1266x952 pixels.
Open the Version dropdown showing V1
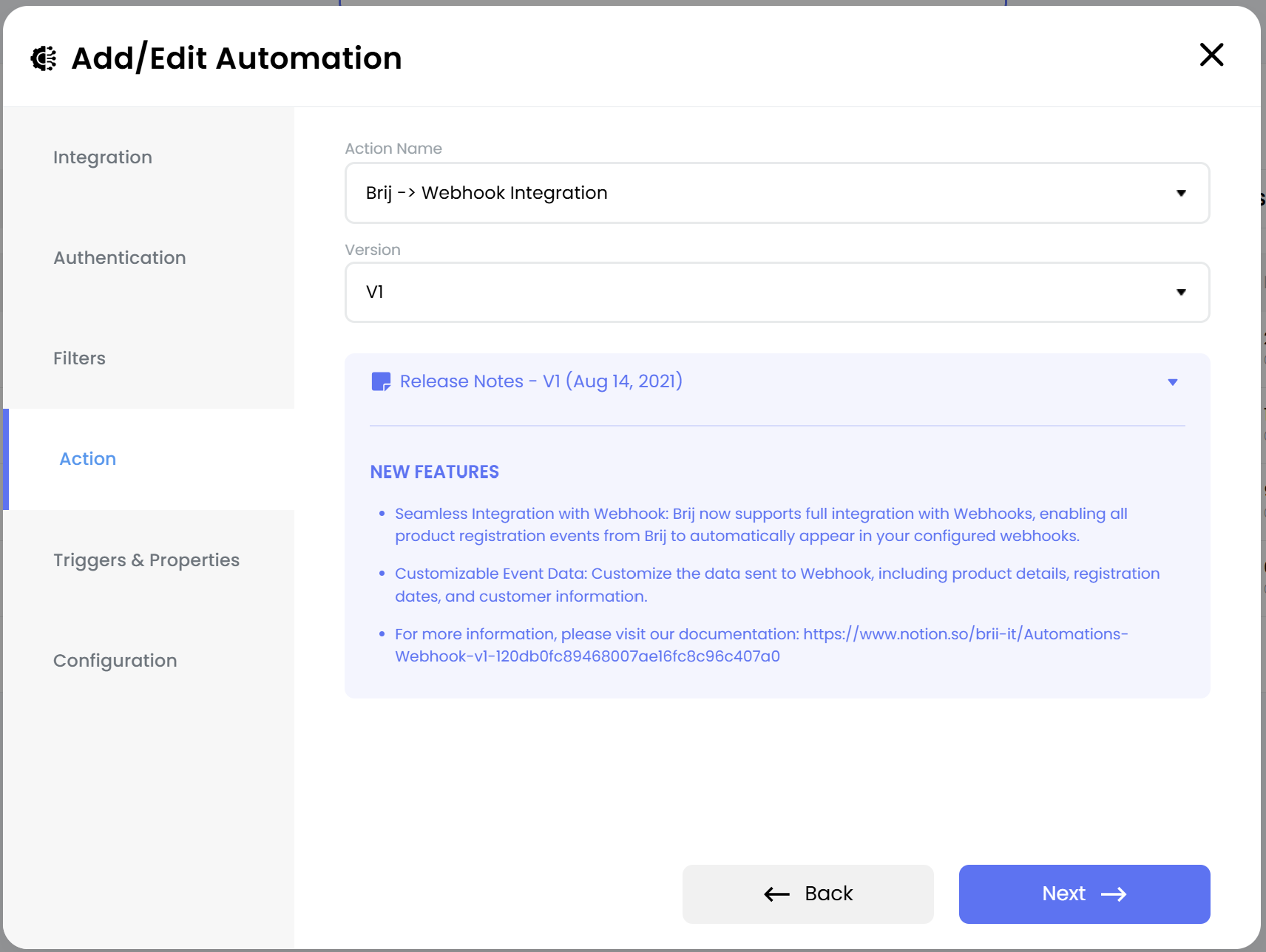coord(777,292)
